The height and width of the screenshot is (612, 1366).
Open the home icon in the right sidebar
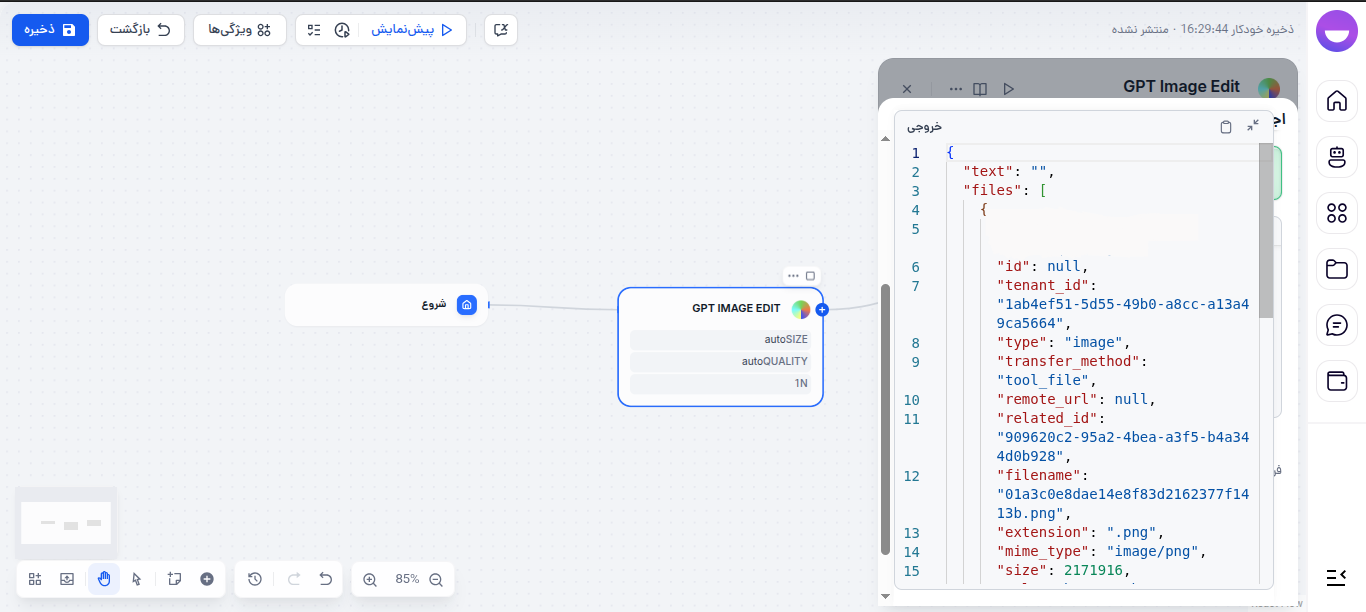point(1337,101)
